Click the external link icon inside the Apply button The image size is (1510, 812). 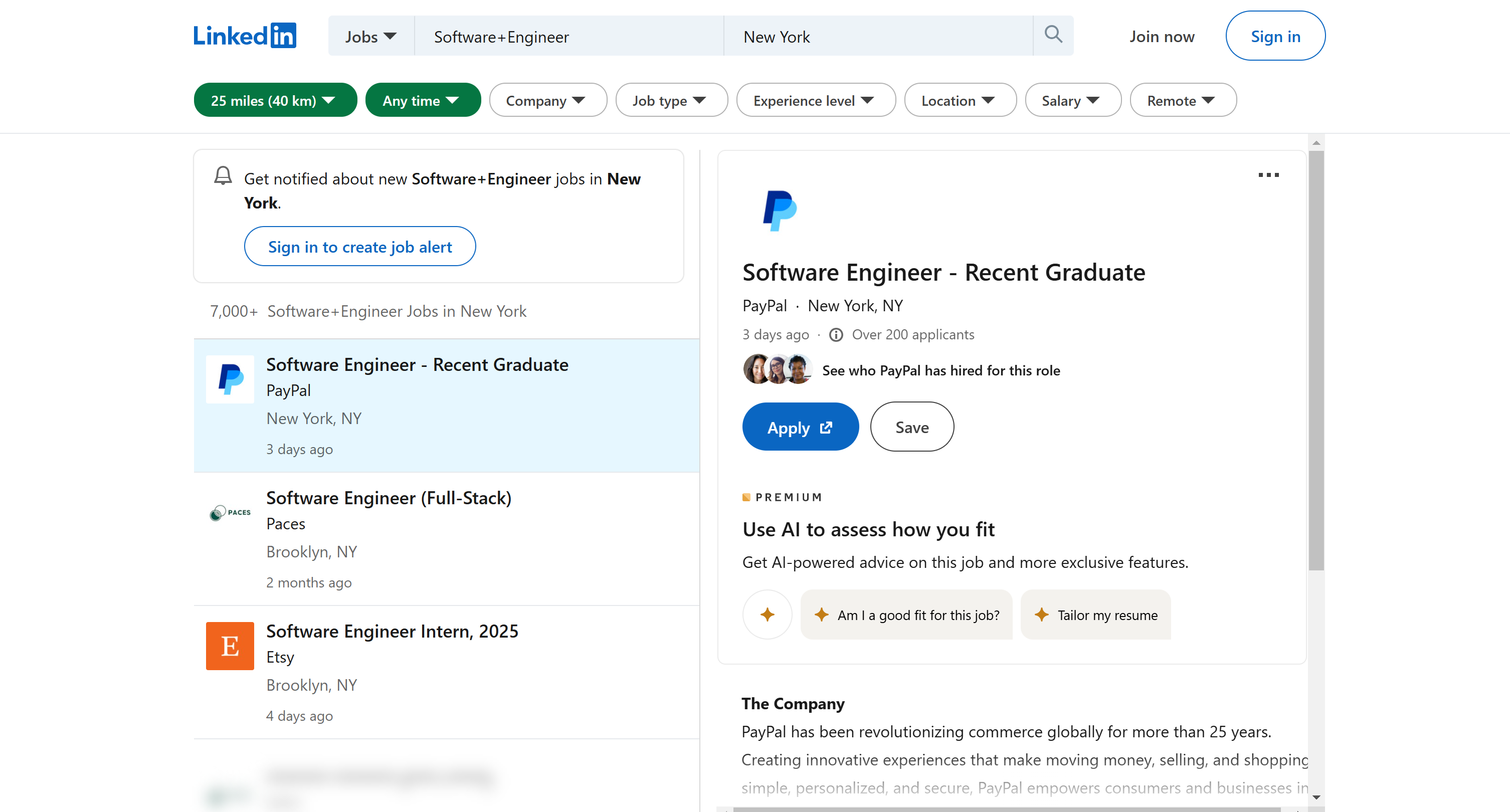[825, 428]
